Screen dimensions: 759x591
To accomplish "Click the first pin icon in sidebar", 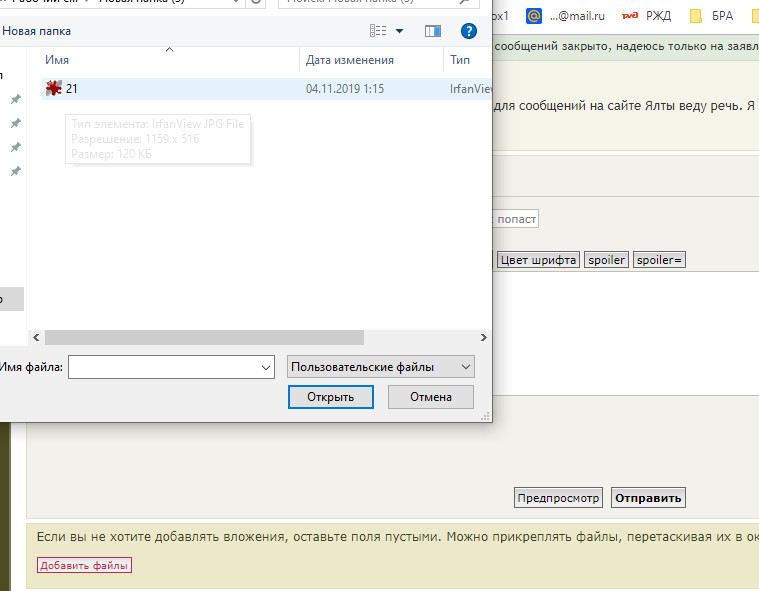I will [x=16, y=100].
